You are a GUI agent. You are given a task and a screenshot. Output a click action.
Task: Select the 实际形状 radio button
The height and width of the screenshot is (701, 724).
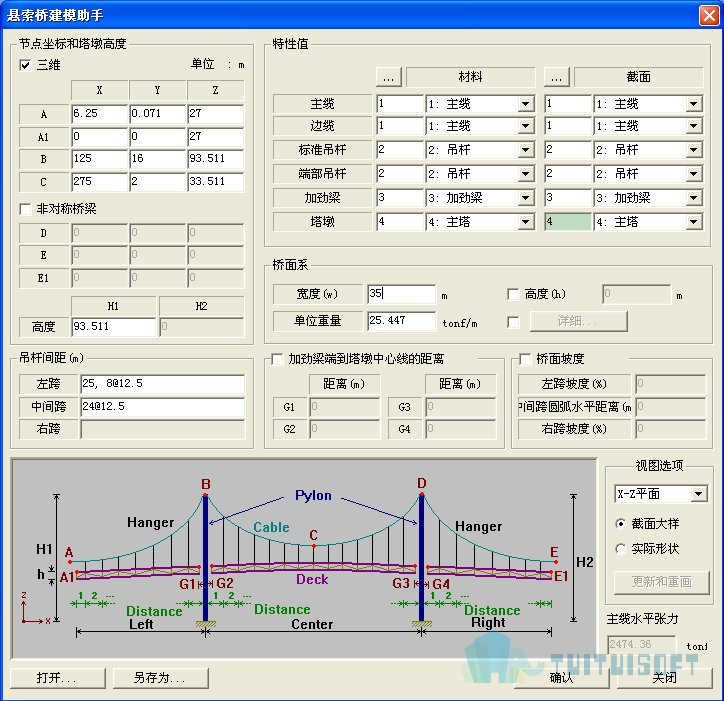point(621,549)
